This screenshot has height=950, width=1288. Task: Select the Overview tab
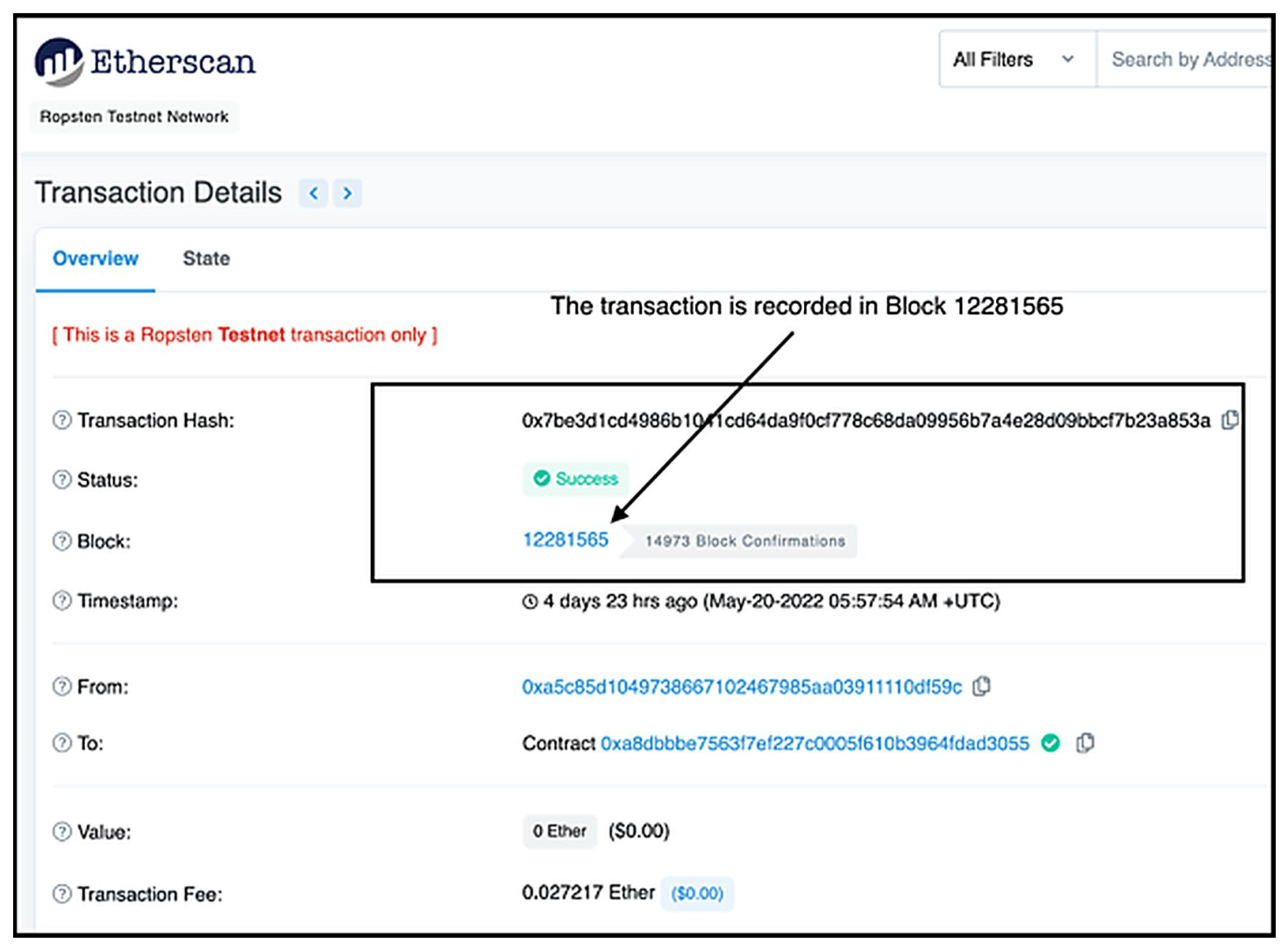point(96,259)
